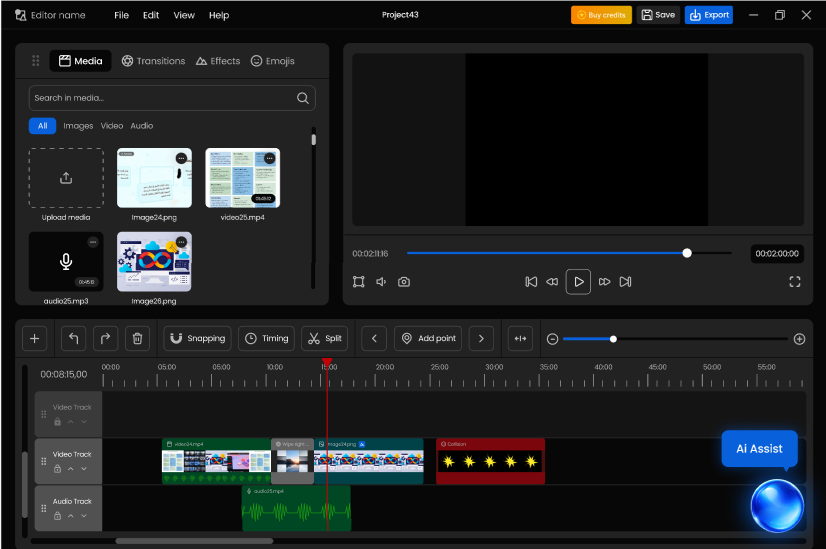Skip to the start of preview

click(x=531, y=282)
